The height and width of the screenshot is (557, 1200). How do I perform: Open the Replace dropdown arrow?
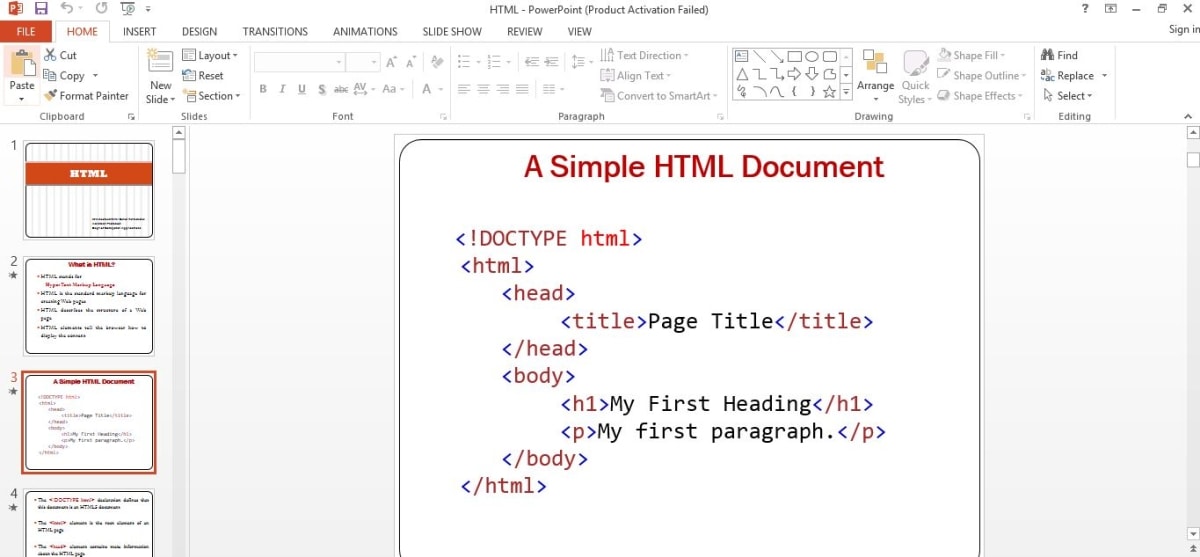click(1104, 76)
